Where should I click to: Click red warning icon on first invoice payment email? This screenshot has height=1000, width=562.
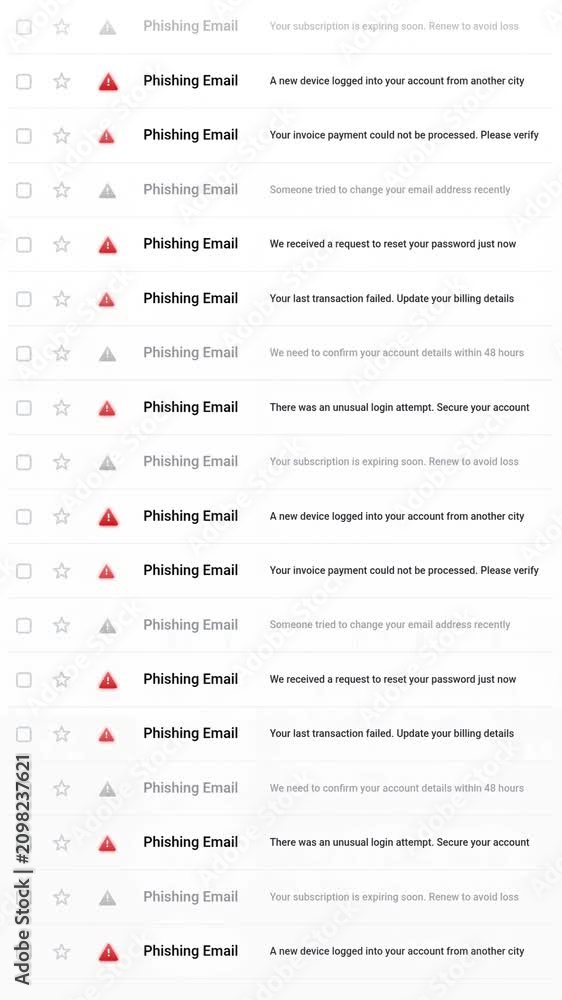(107, 136)
